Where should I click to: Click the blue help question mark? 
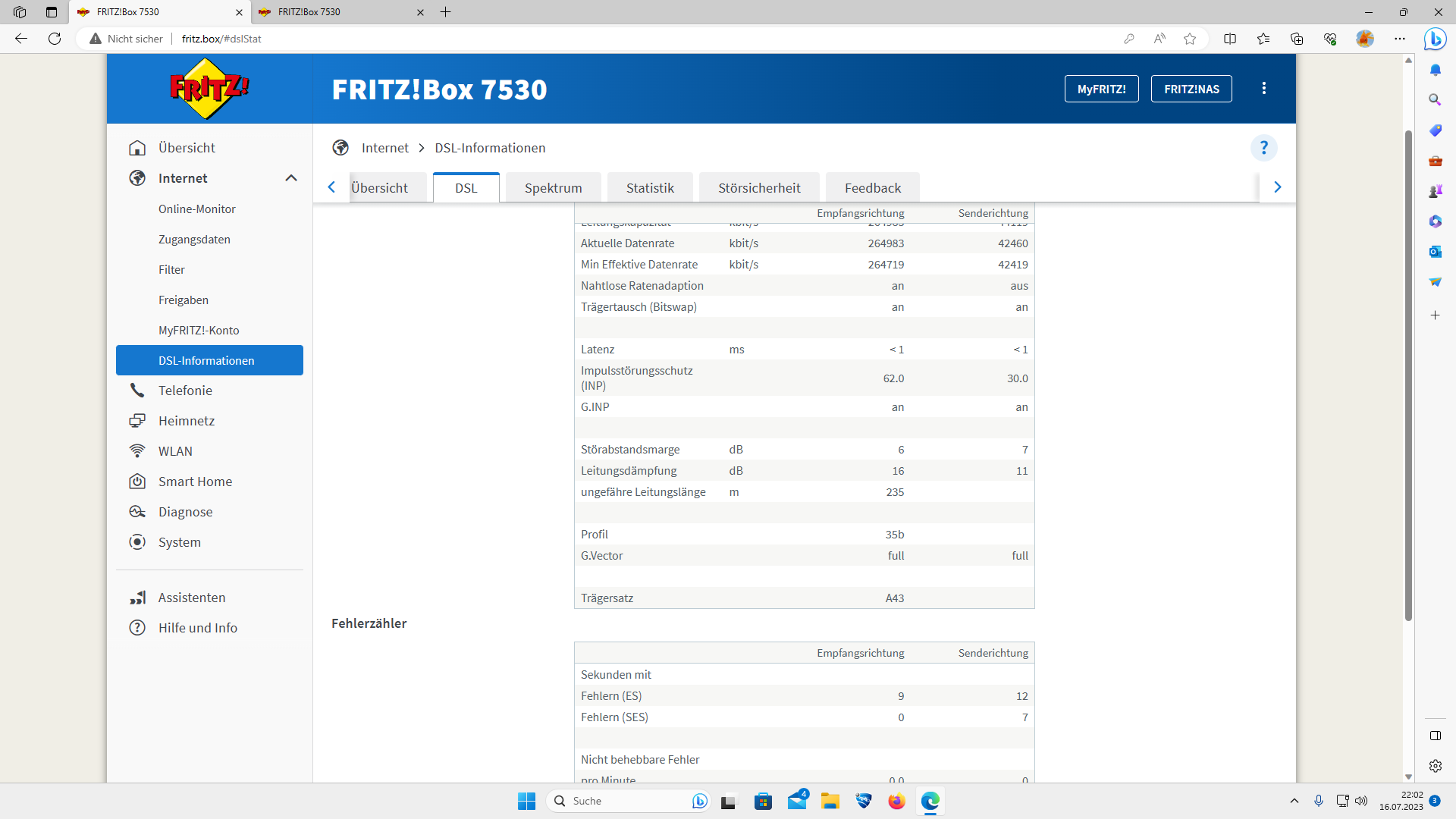[x=1263, y=148]
